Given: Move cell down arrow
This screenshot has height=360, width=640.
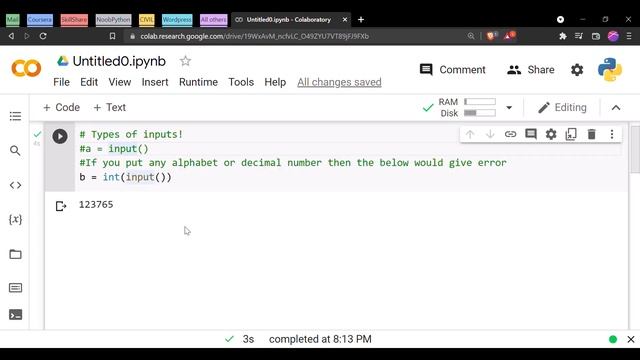Looking at the screenshot, I should (x=490, y=134).
